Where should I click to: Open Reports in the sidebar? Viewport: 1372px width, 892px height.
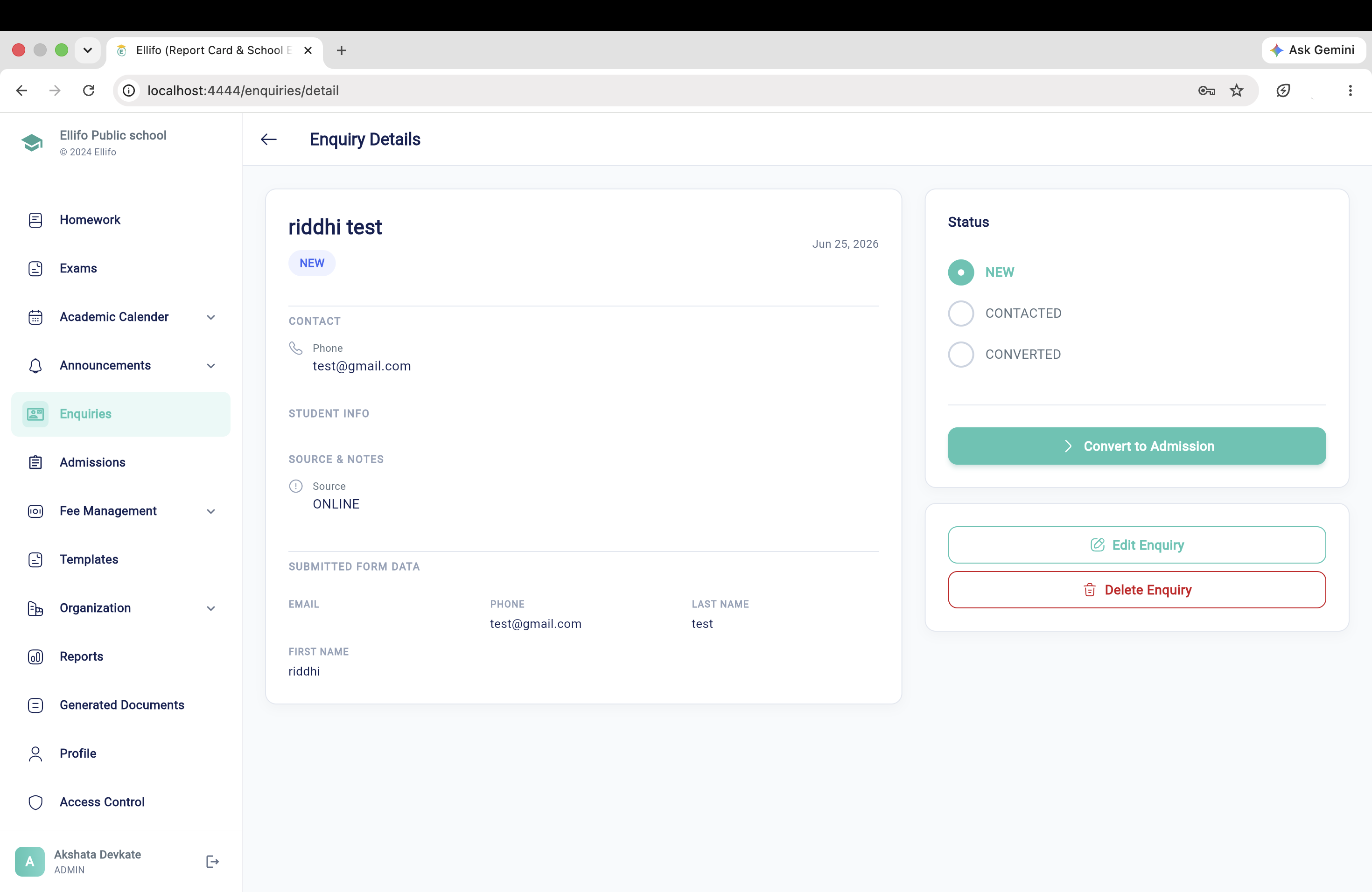pyautogui.click(x=120, y=656)
